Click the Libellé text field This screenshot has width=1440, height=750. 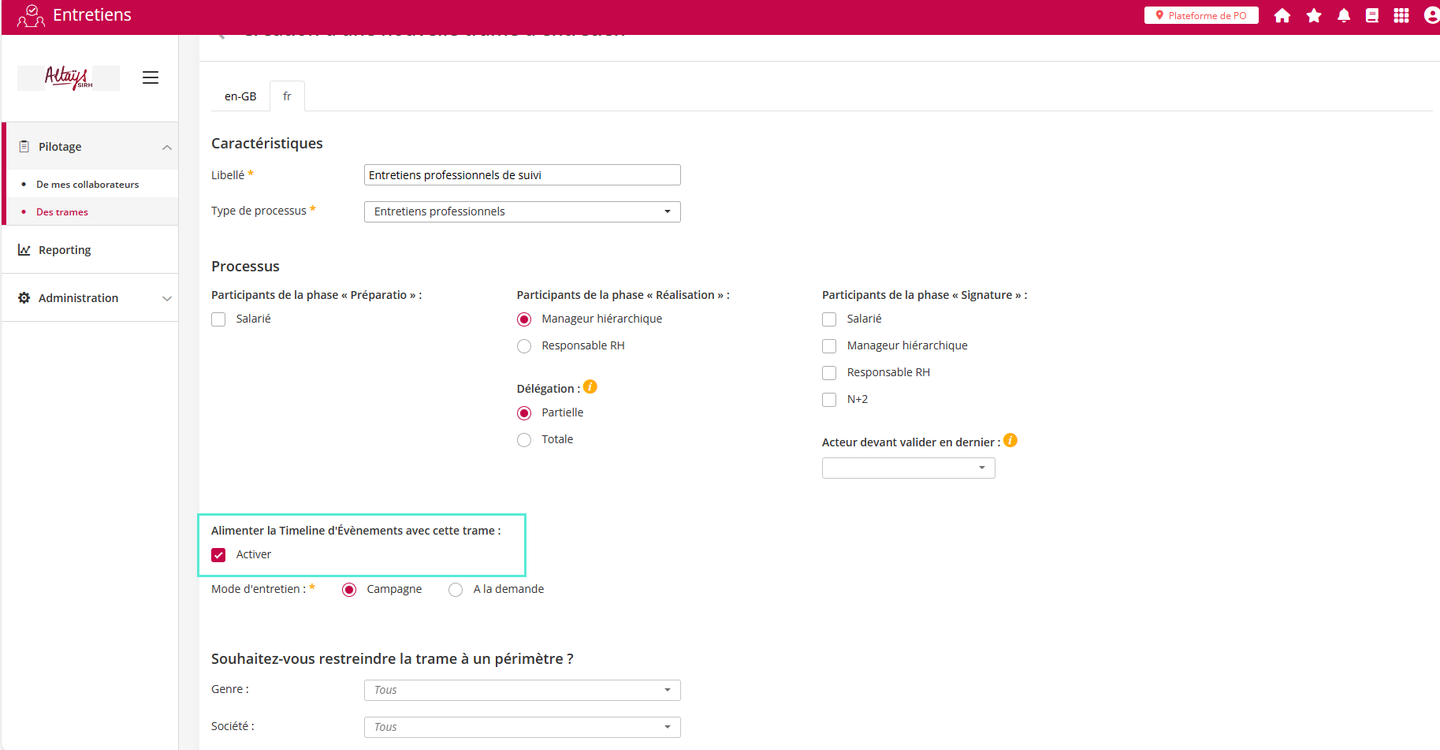point(522,175)
